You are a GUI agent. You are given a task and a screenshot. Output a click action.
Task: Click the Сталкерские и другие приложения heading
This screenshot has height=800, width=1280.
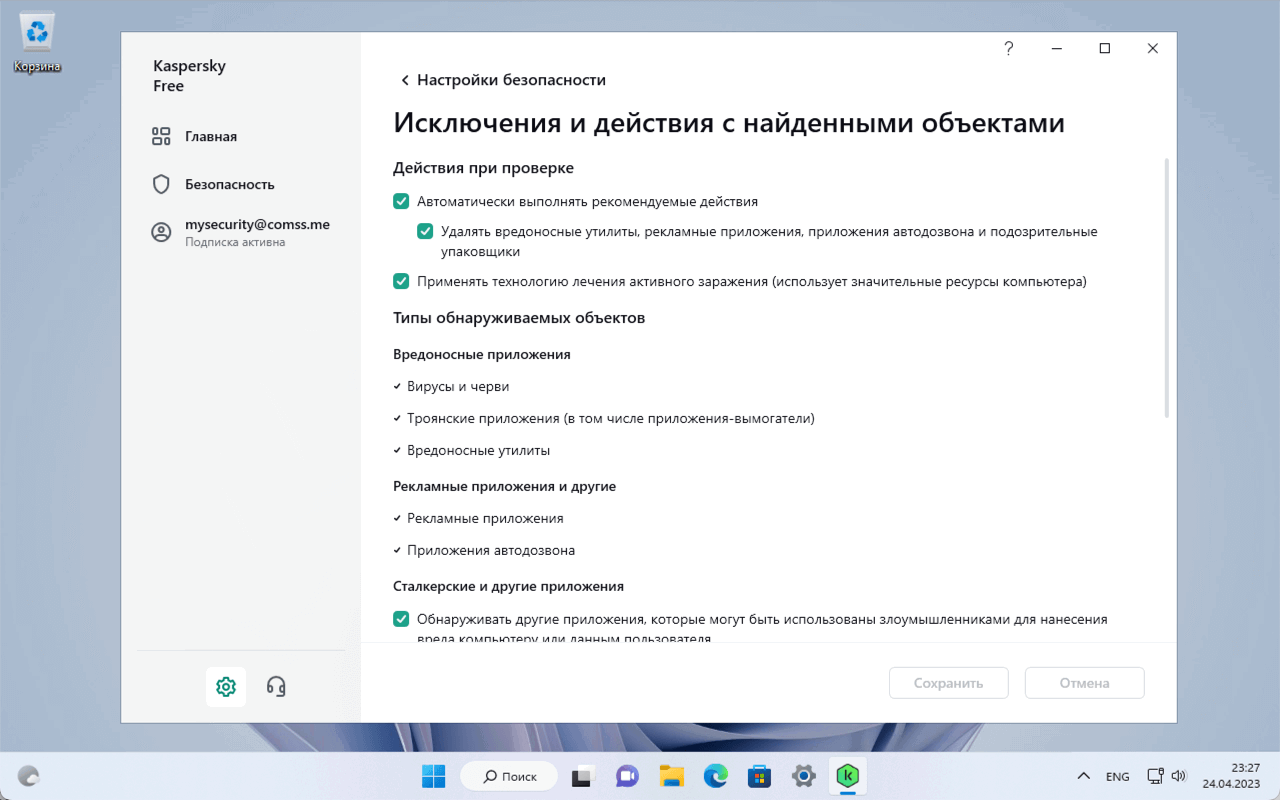click(x=508, y=586)
